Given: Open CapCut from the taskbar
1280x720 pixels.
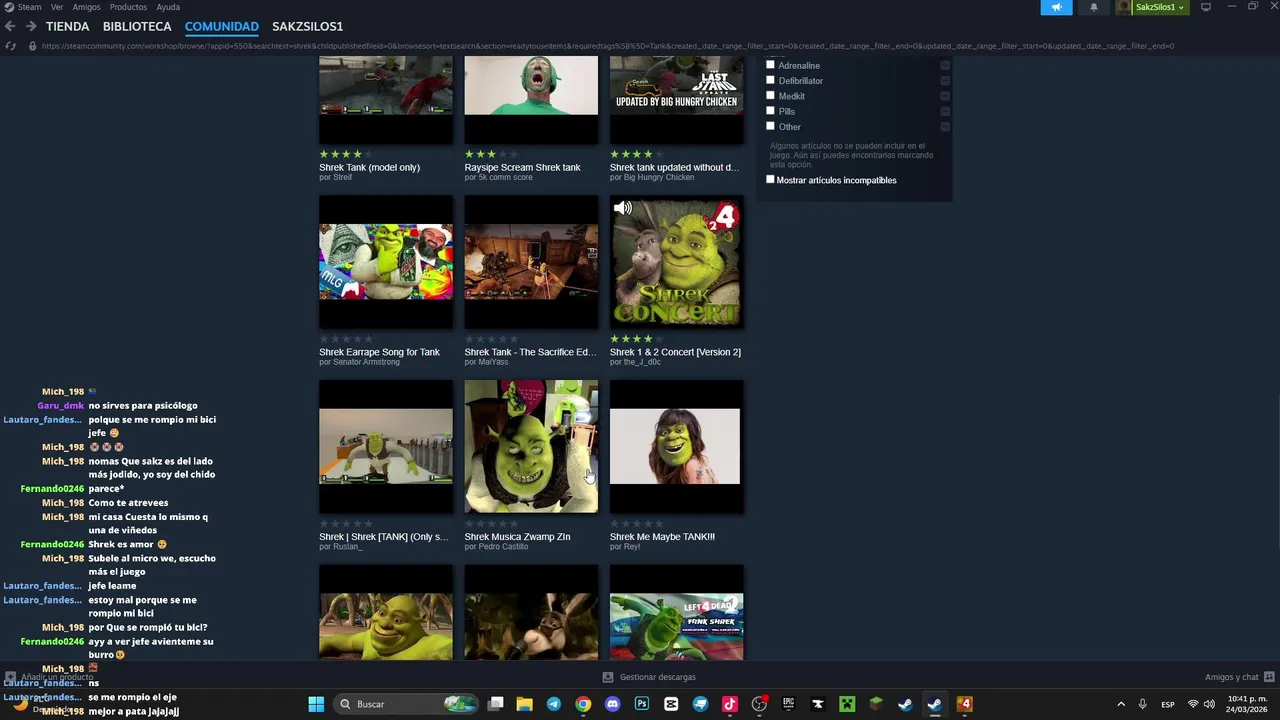Looking at the screenshot, I should point(671,704).
